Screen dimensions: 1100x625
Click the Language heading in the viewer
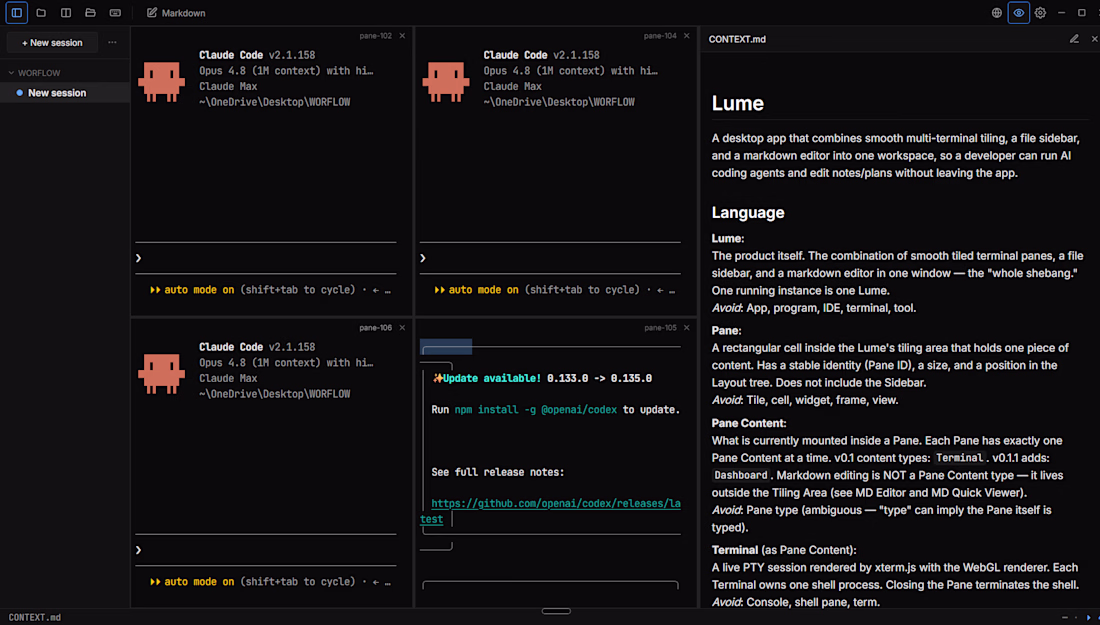[748, 213]
